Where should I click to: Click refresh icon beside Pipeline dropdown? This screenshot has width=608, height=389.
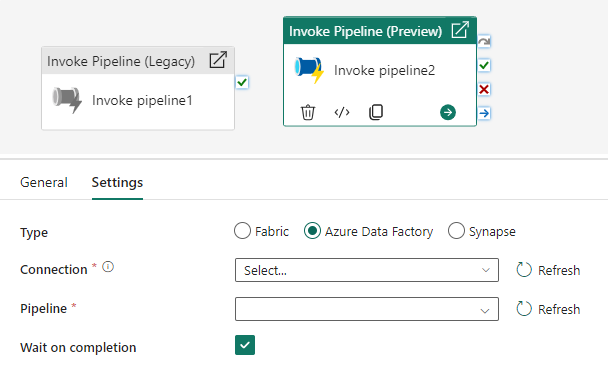pyautogui.click(x=524, y=309)
